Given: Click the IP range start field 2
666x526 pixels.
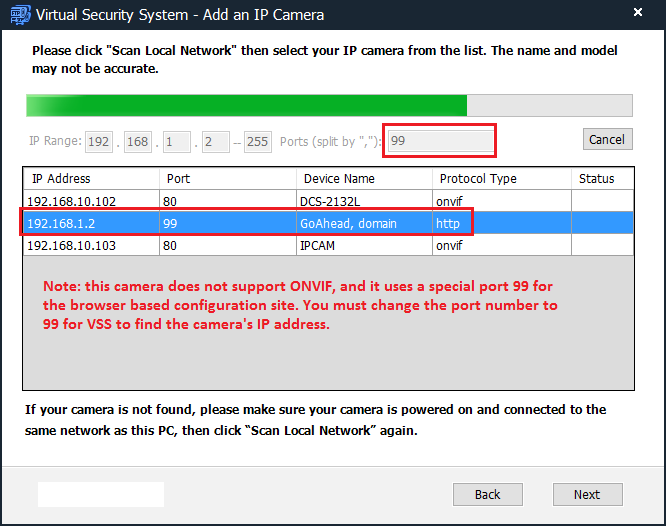Looking at the screenshot, I should click(216, 141).
